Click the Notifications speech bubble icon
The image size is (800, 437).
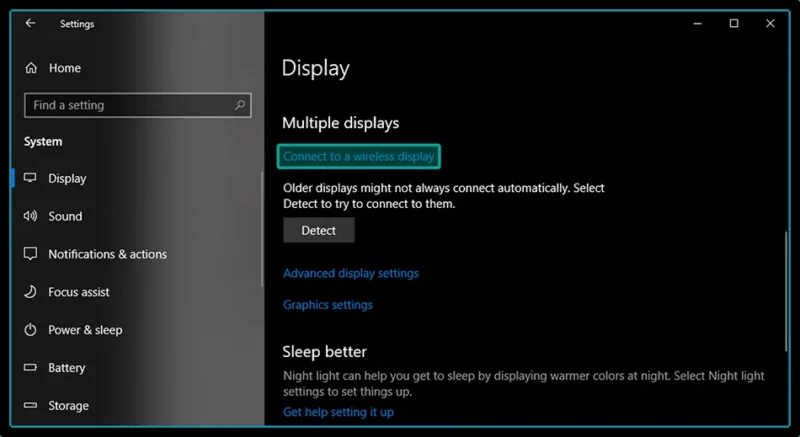pyautogui.click(x=30, y=254)
